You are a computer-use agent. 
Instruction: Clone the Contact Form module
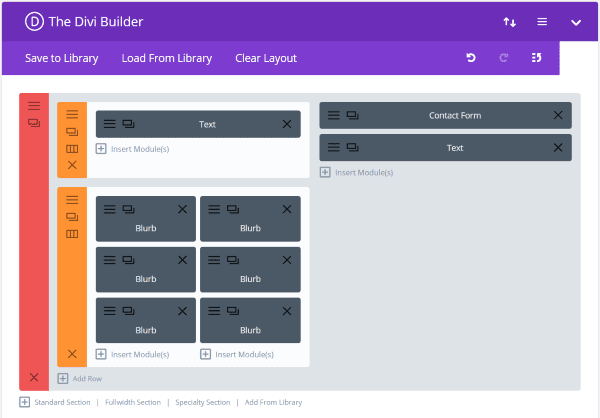coord(352,115)
